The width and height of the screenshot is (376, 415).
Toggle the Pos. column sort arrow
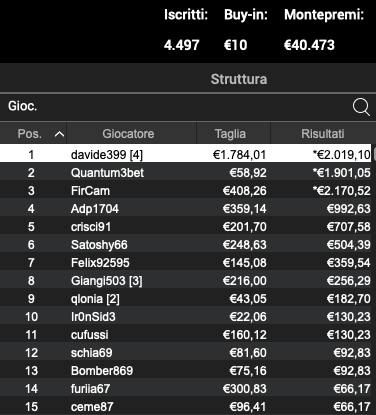[x=59, y=134]
